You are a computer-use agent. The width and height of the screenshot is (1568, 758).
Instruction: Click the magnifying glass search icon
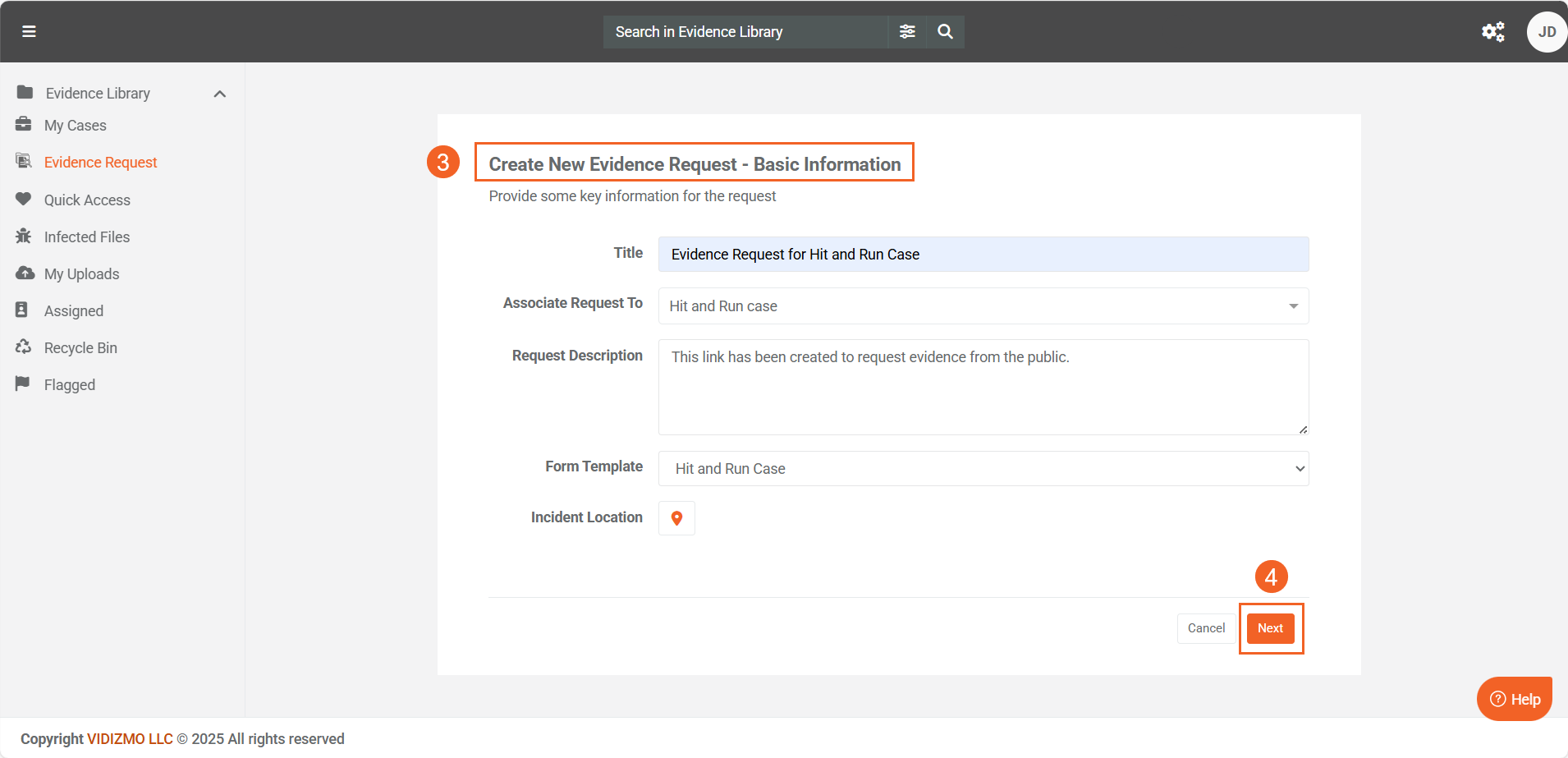(x=945, y=31)
